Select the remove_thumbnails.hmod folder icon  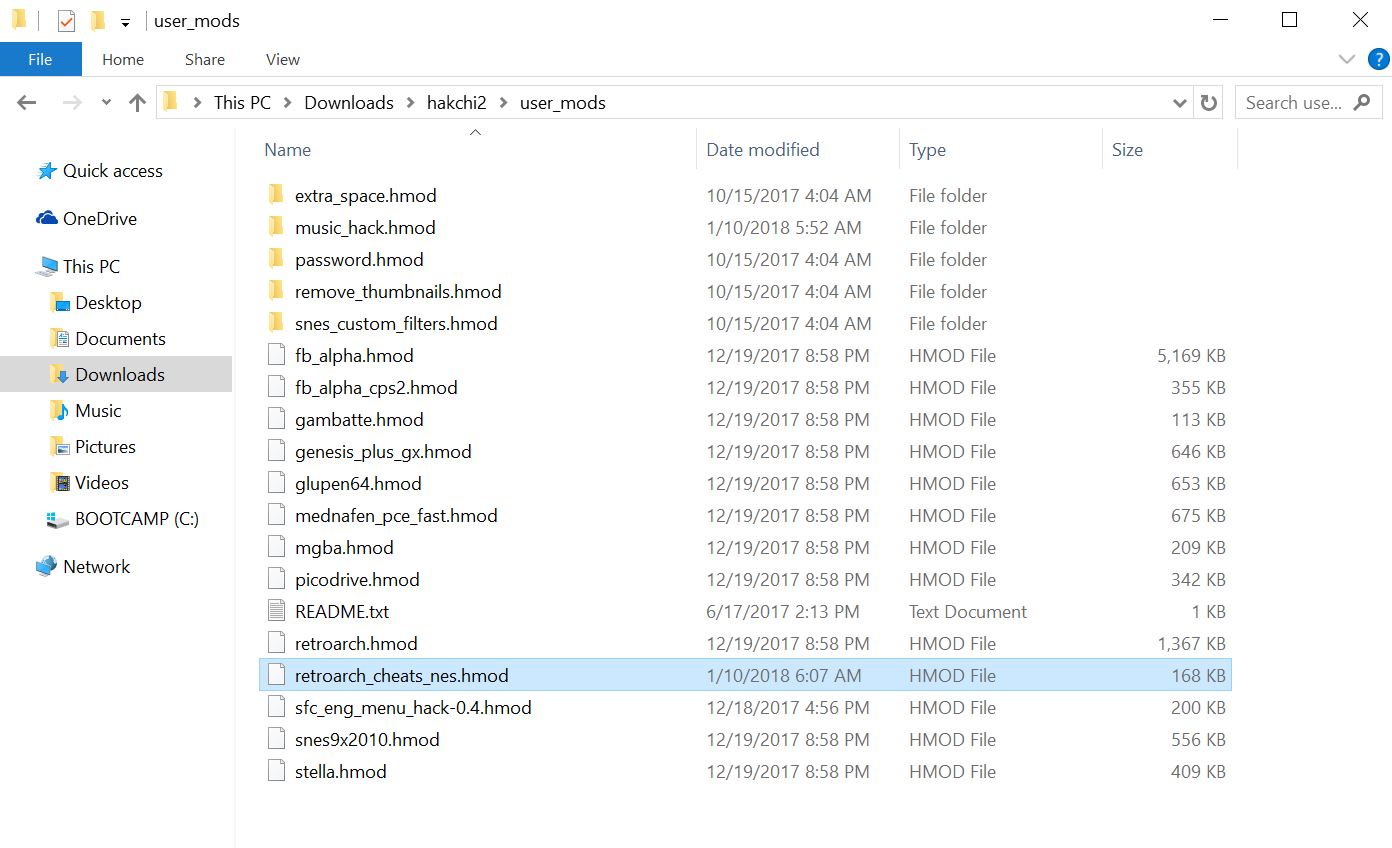coord(277,291)
